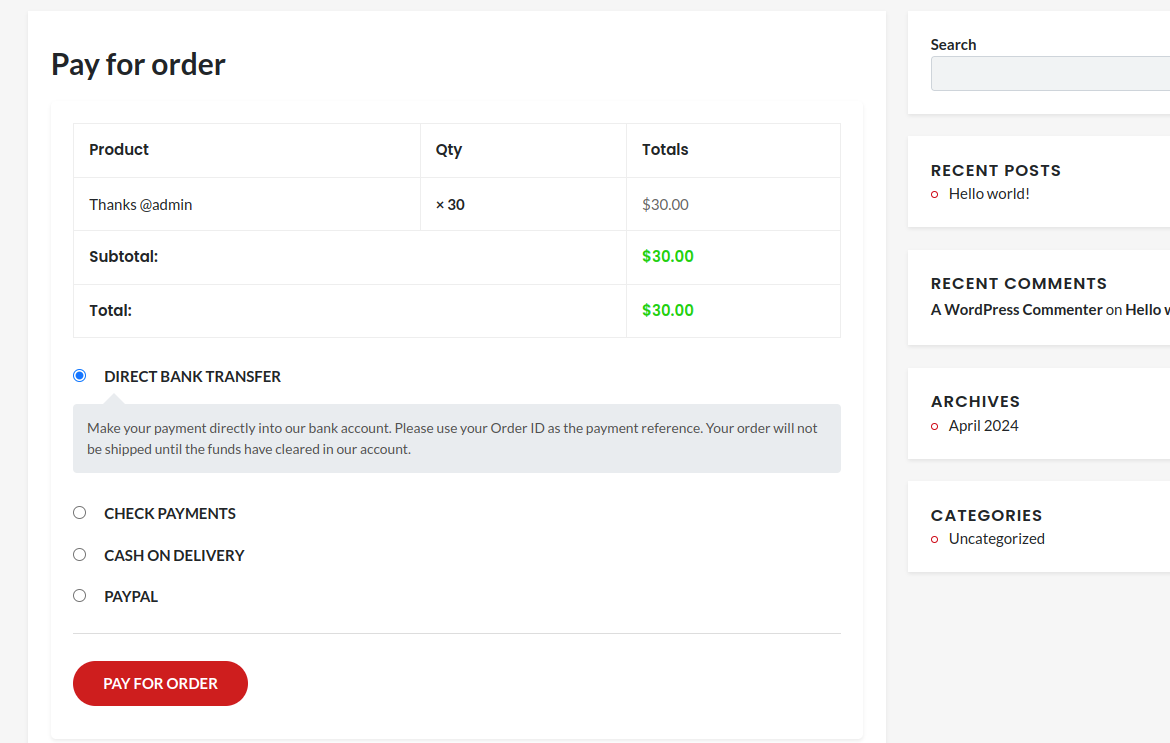The height and width of the screenshot is (743, 1170).
Task: Select the PayPal radio button
Action: [80, 596]
